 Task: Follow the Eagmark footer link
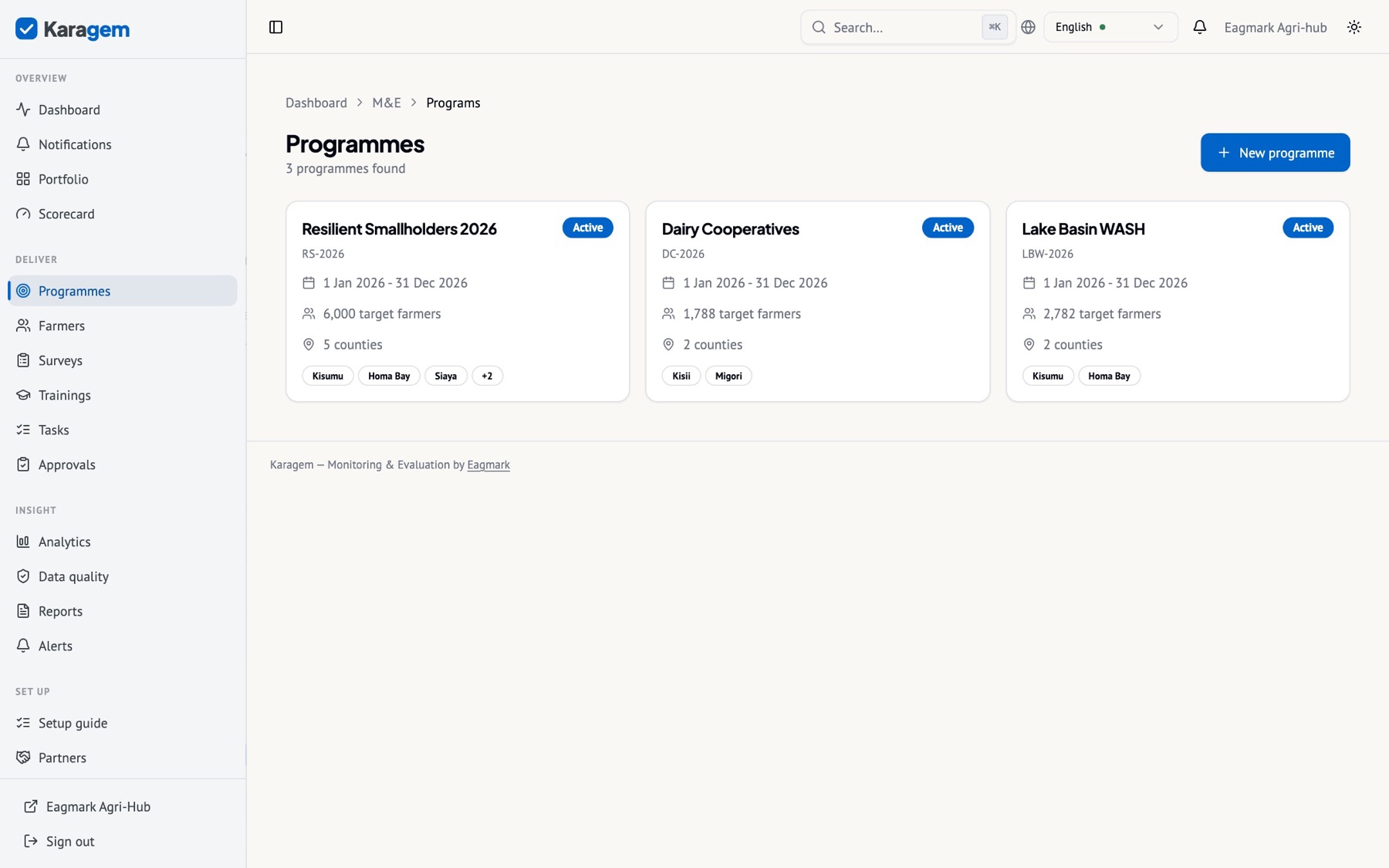tap(488, 464)
